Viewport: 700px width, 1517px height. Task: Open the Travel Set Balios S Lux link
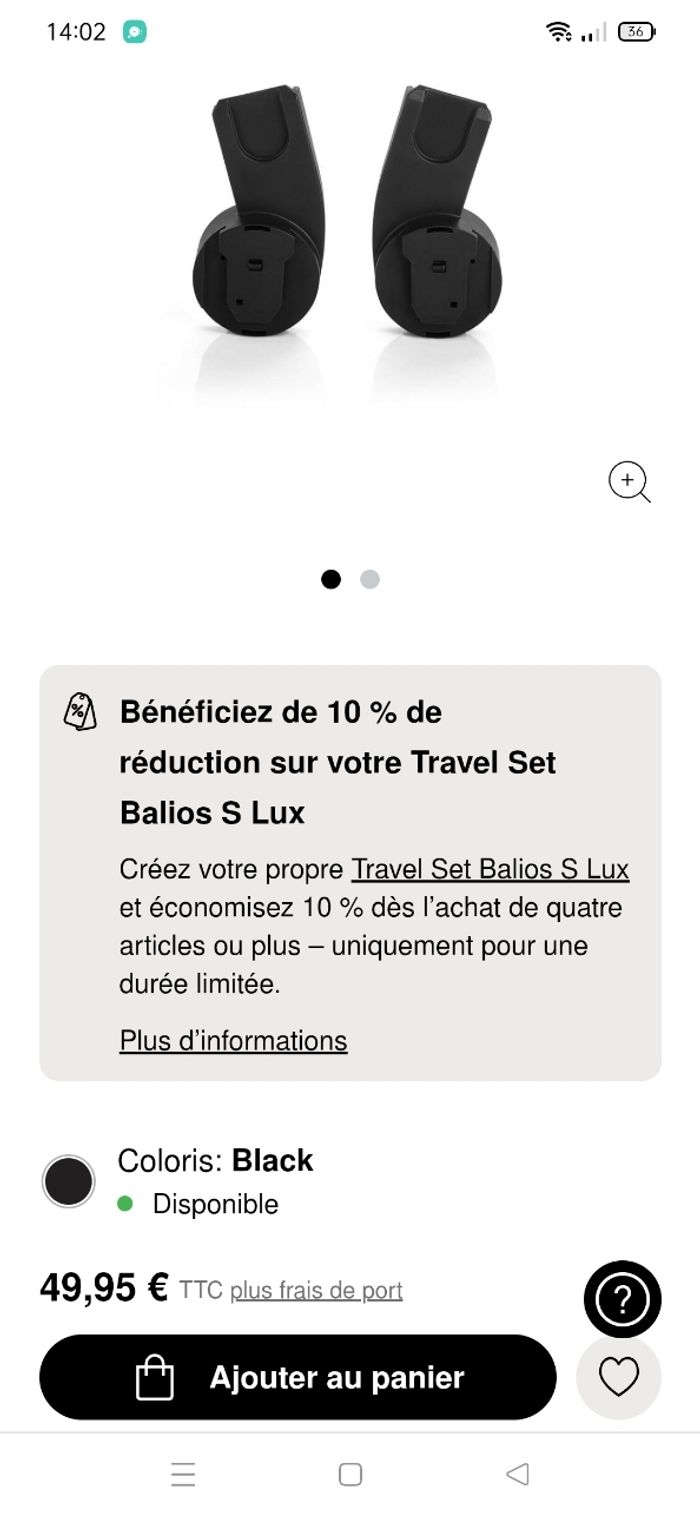tap(490, 869)
